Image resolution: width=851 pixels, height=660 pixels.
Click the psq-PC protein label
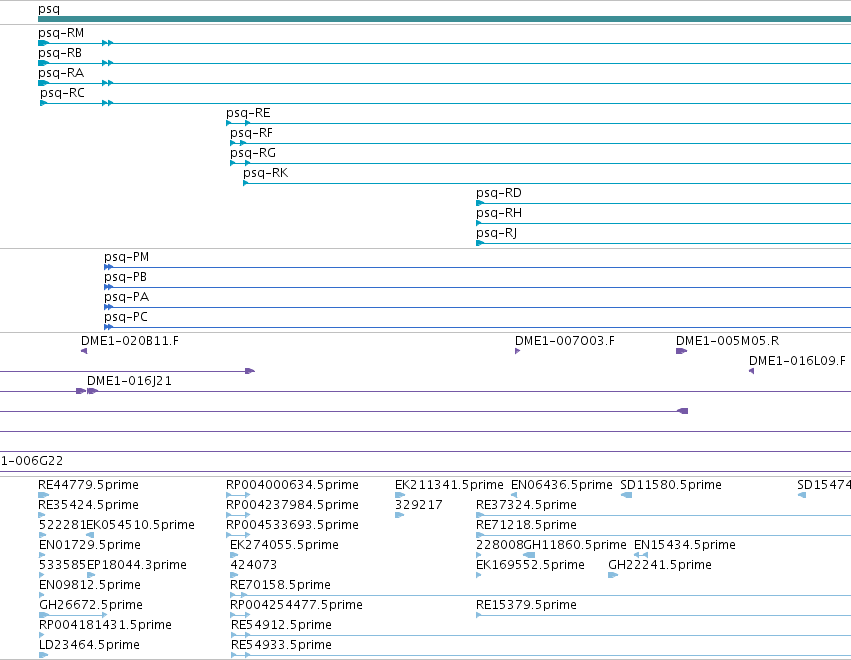coord(126,318)
